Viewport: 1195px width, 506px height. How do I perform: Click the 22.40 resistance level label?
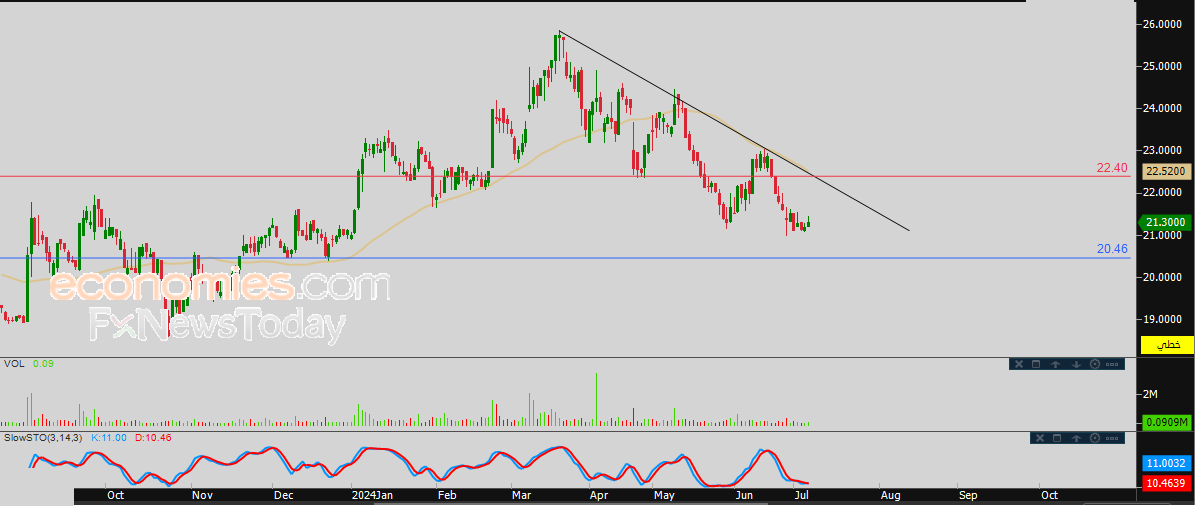[1111, 168]
